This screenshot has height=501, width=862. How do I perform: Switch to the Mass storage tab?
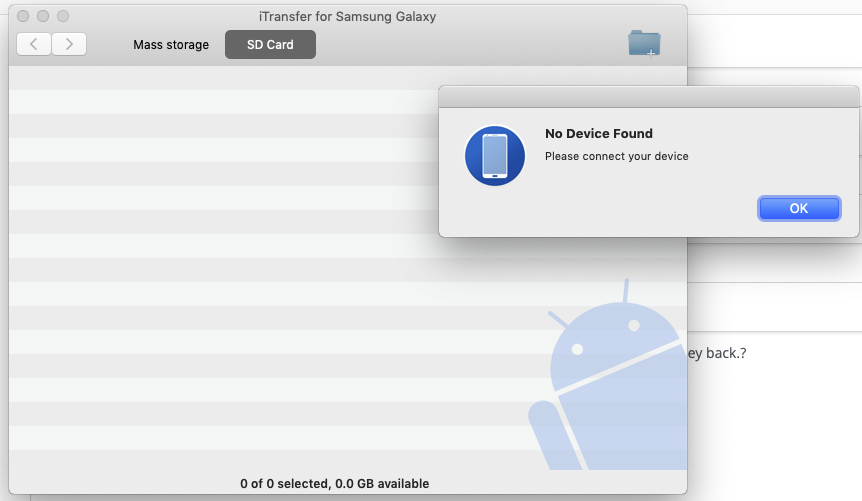pos(171,45)
